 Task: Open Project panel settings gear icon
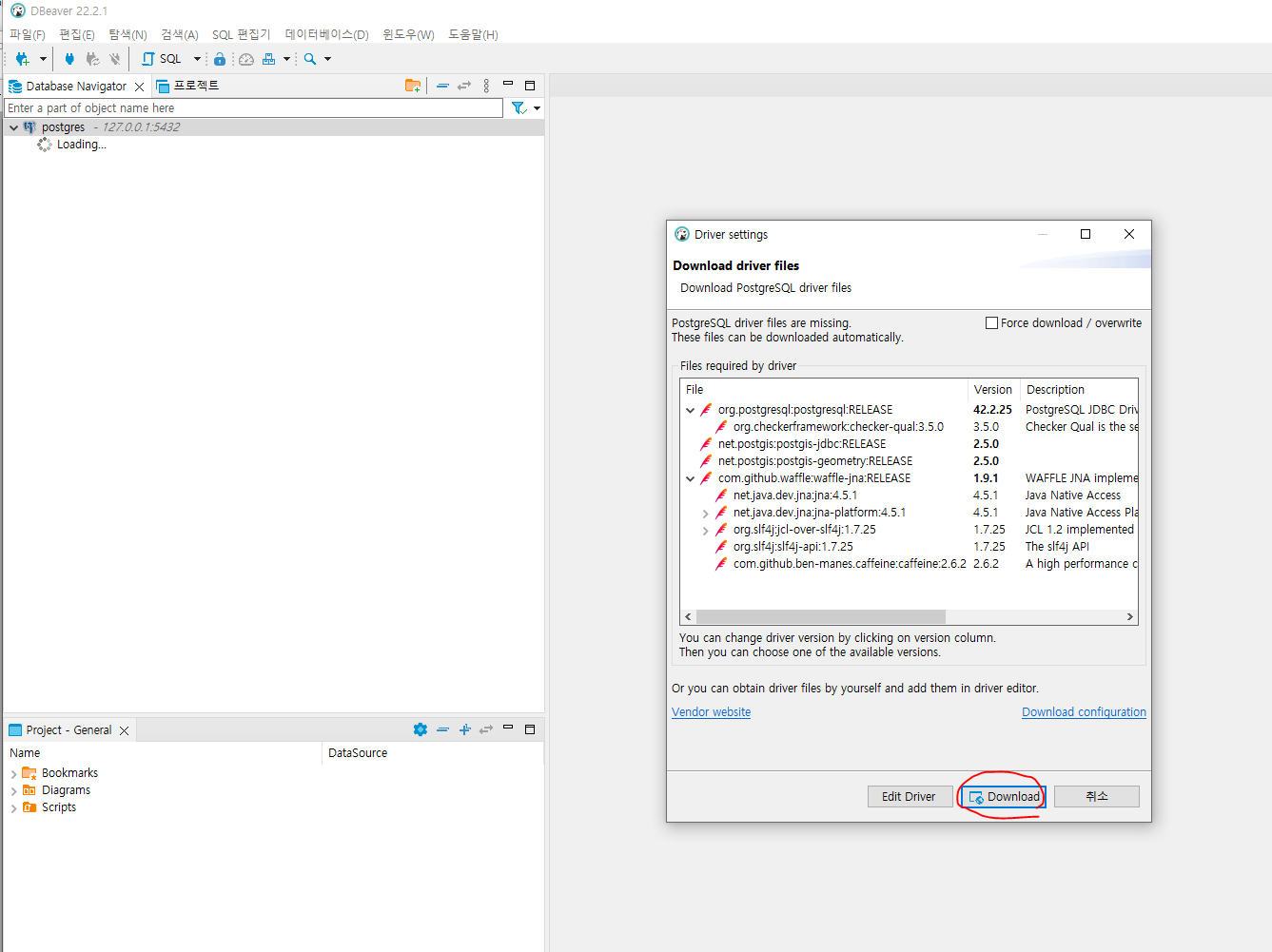coord(421,729)
